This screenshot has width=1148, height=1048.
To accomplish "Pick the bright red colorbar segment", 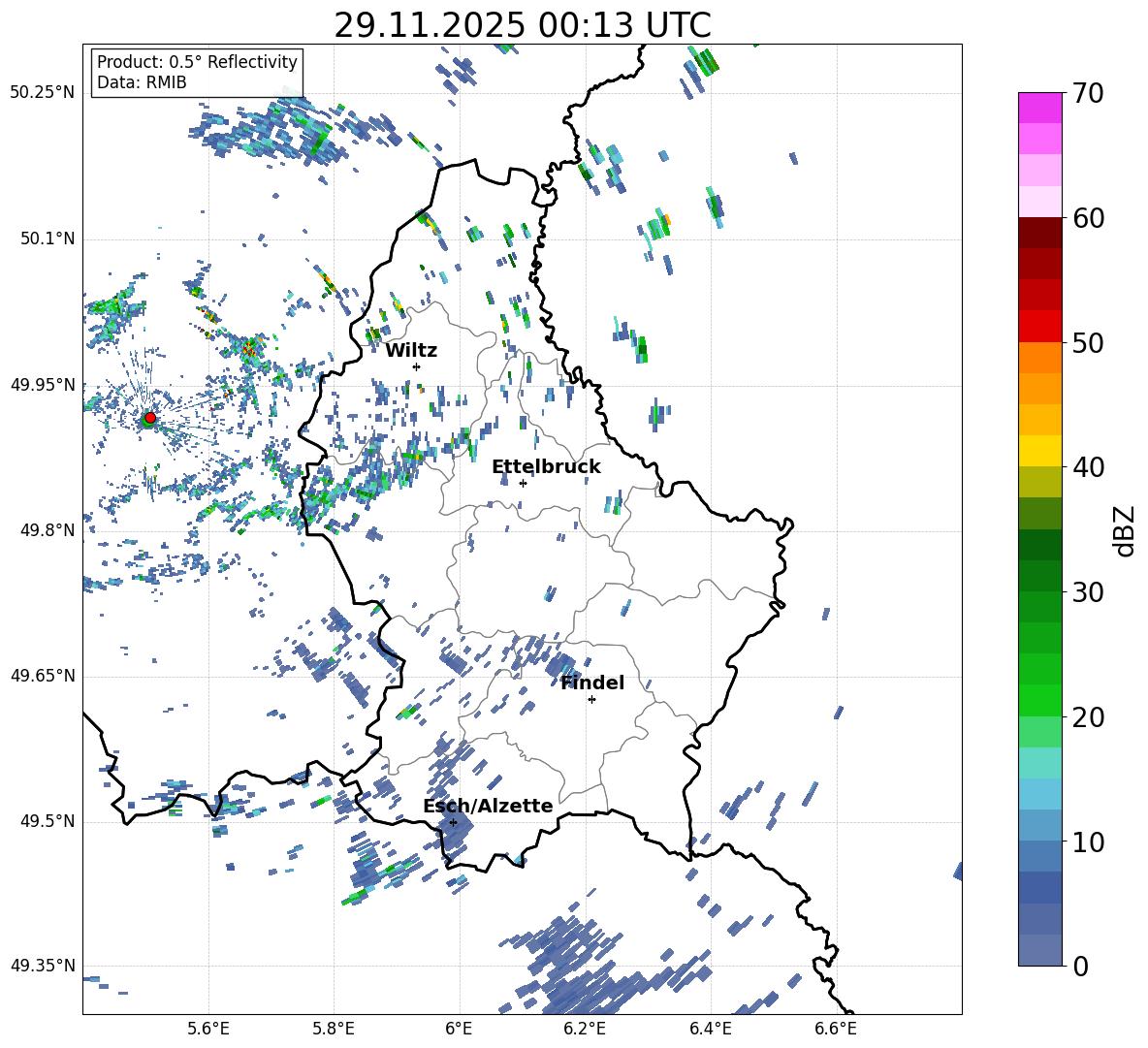I will [x=1040, y=326].
